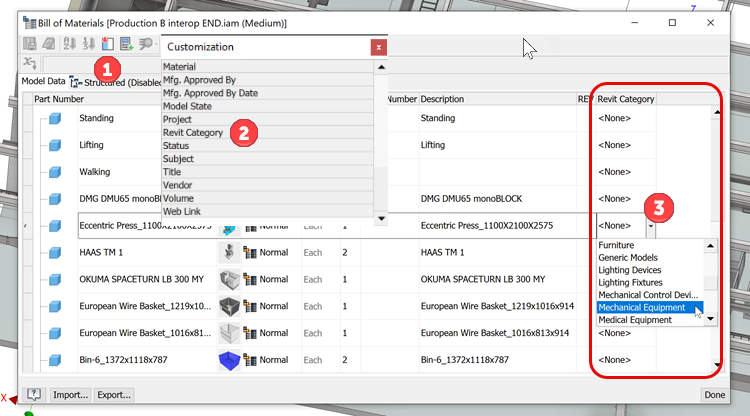Pick Mfg. Approved By in Customization list
750x416 pixels.
click(267, 79)
